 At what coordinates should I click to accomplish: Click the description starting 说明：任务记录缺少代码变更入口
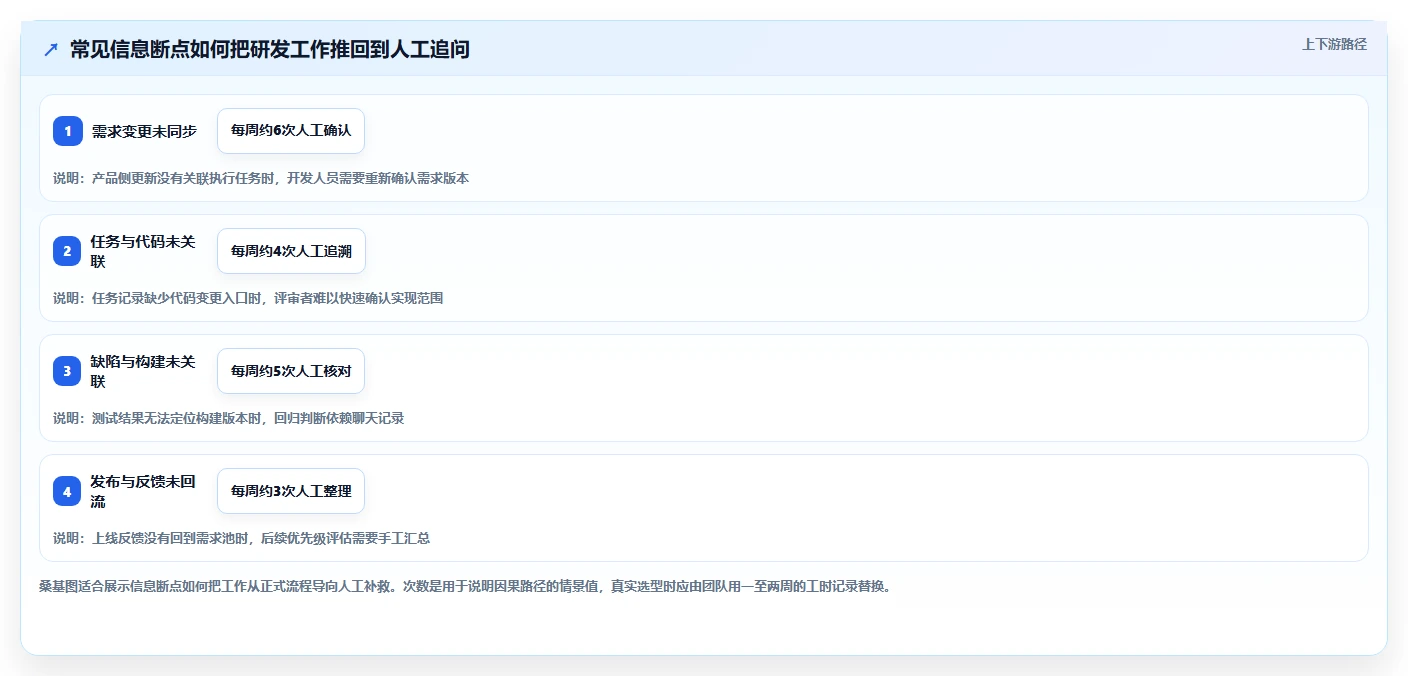pyautogui.click(x=248, y=298)
